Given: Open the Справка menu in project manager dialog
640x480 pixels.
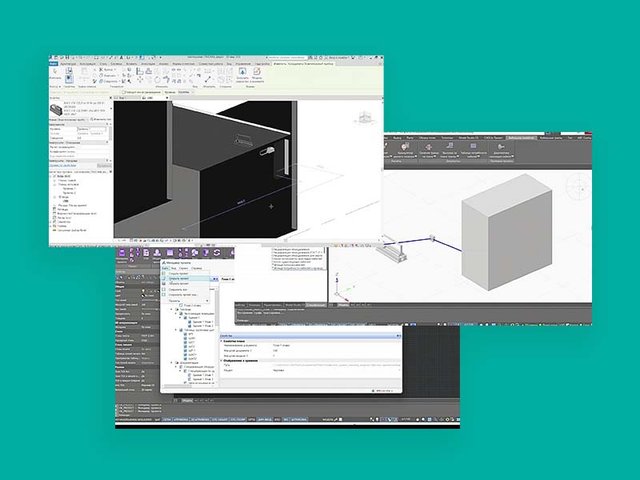Looking at the screenshot, I should pos(198,268).
